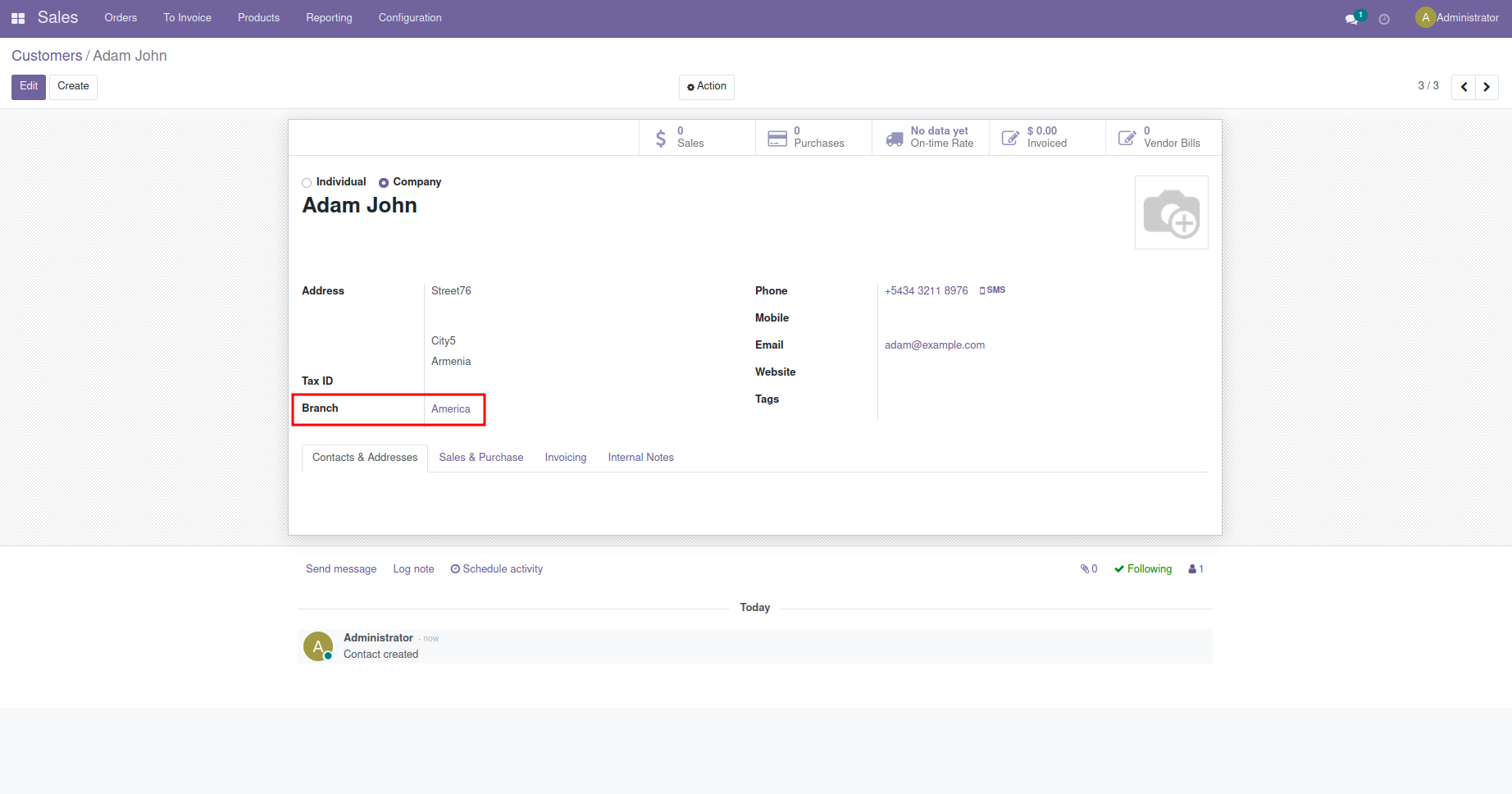Click the Administrator avatar icon in navbar
Screen dimensions: 1512x794
[x=1425, y=17]
